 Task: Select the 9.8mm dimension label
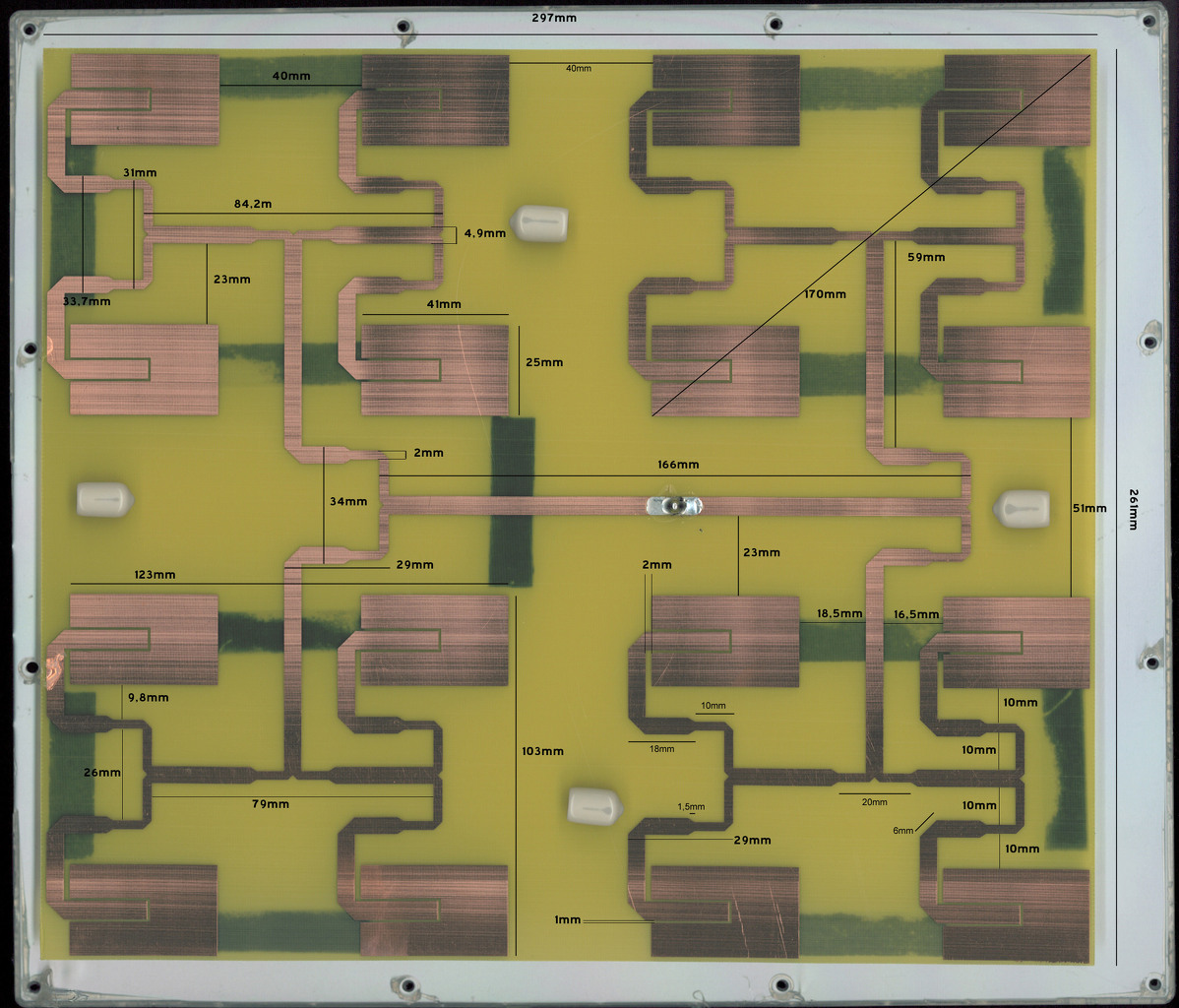point(149,697)
